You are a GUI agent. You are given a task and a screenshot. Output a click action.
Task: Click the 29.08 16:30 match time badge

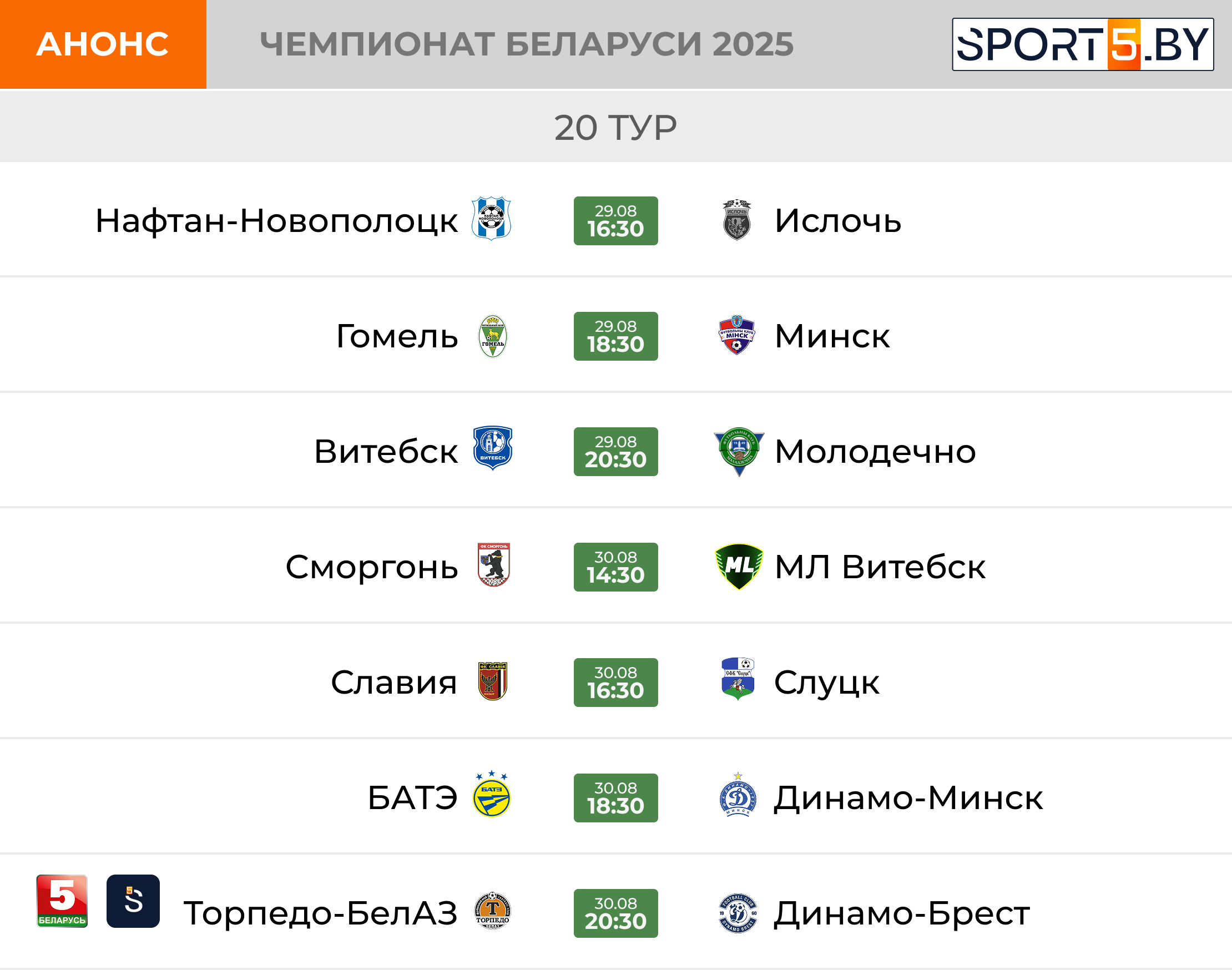[x=615, y=221]
